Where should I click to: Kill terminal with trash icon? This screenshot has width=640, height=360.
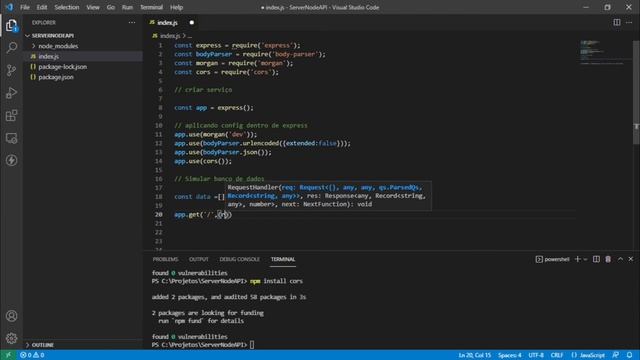608,259
